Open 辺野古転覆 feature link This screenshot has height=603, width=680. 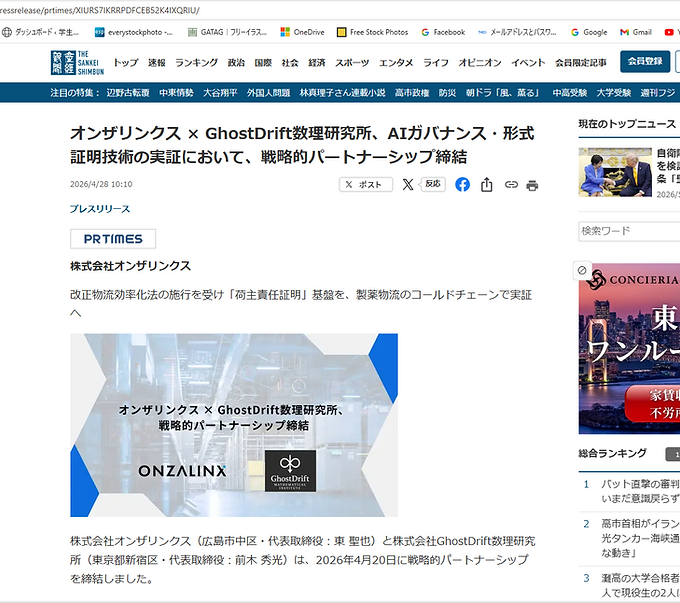point(128,93)
